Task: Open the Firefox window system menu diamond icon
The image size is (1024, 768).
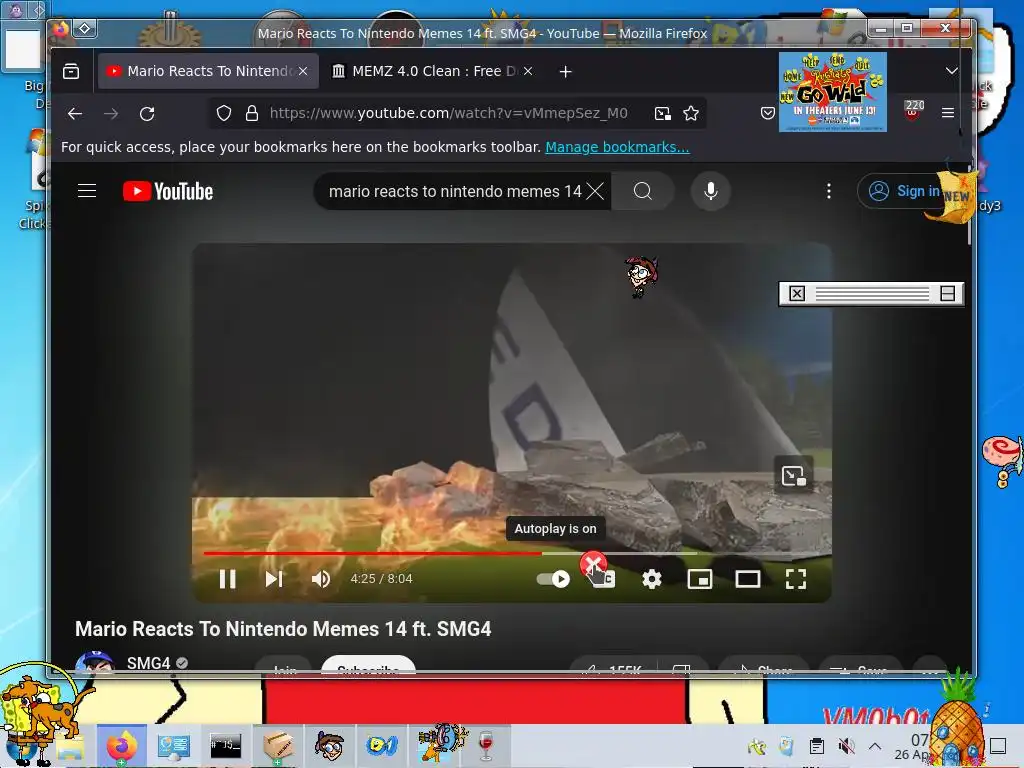Action: tap(85, 29)
